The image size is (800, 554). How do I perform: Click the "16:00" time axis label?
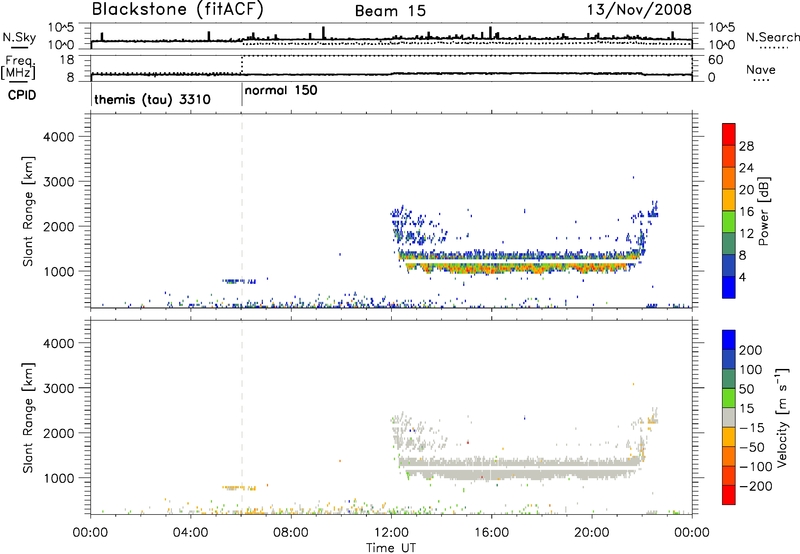[x=491, y=532]
